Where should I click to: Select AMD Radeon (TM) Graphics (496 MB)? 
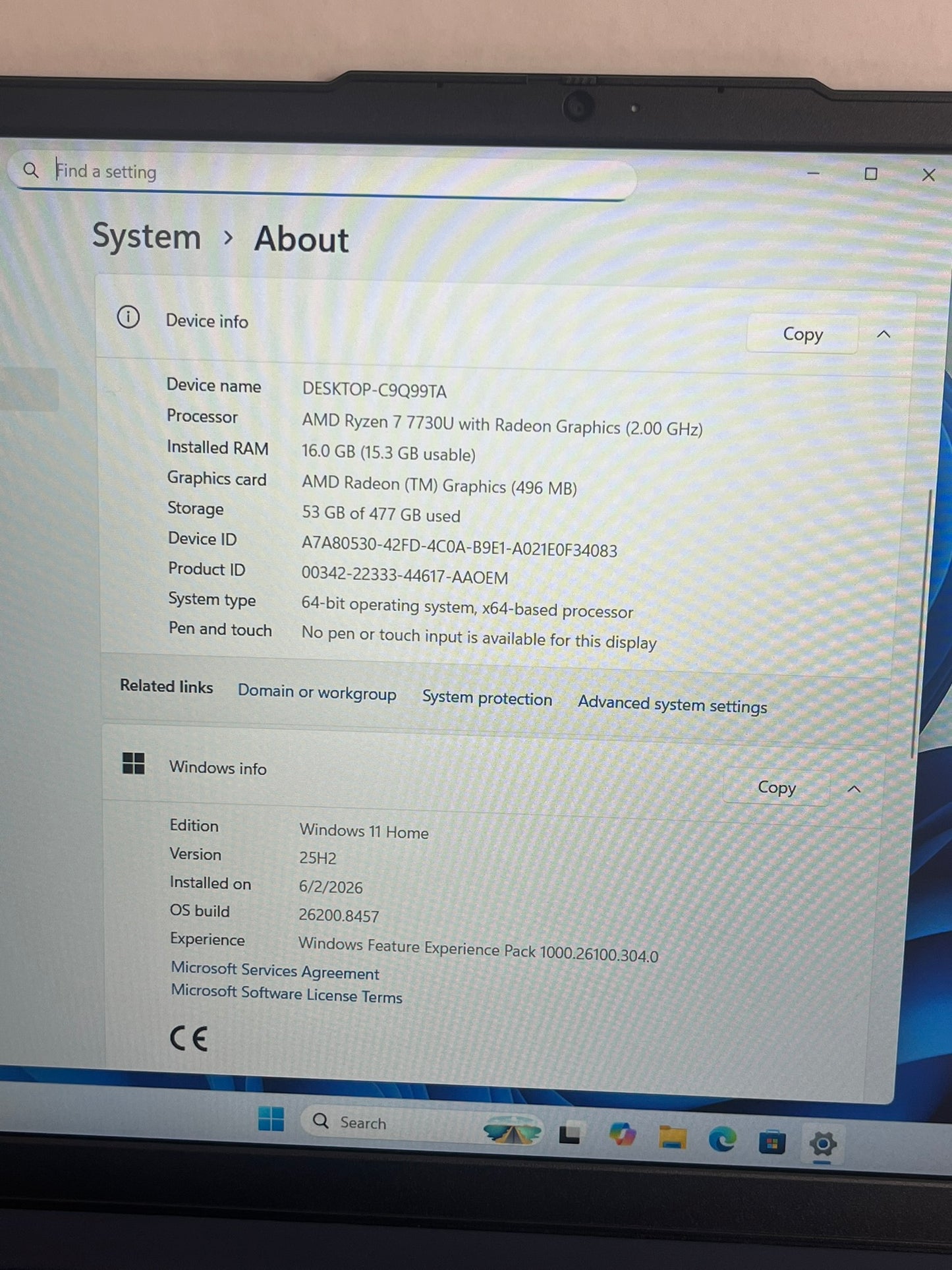point(439,486)
